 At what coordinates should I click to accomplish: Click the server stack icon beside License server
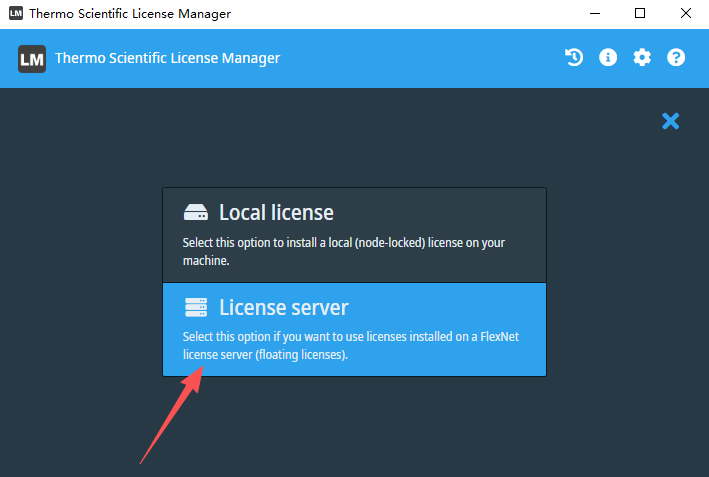tap(195, 307)
